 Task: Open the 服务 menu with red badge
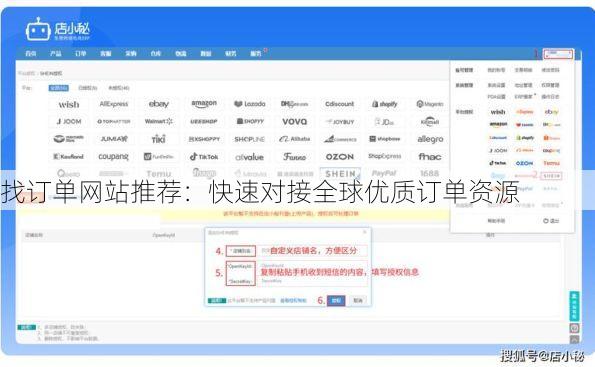256,54
